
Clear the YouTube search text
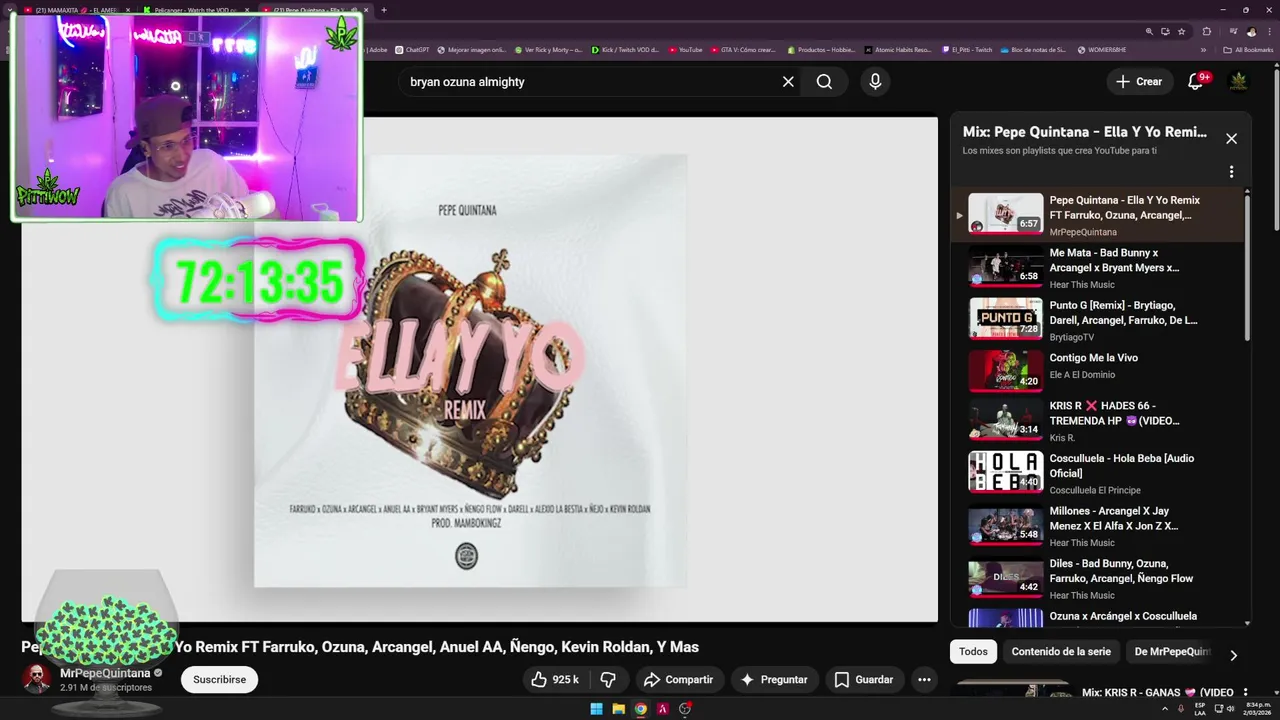tap(788, 82)
